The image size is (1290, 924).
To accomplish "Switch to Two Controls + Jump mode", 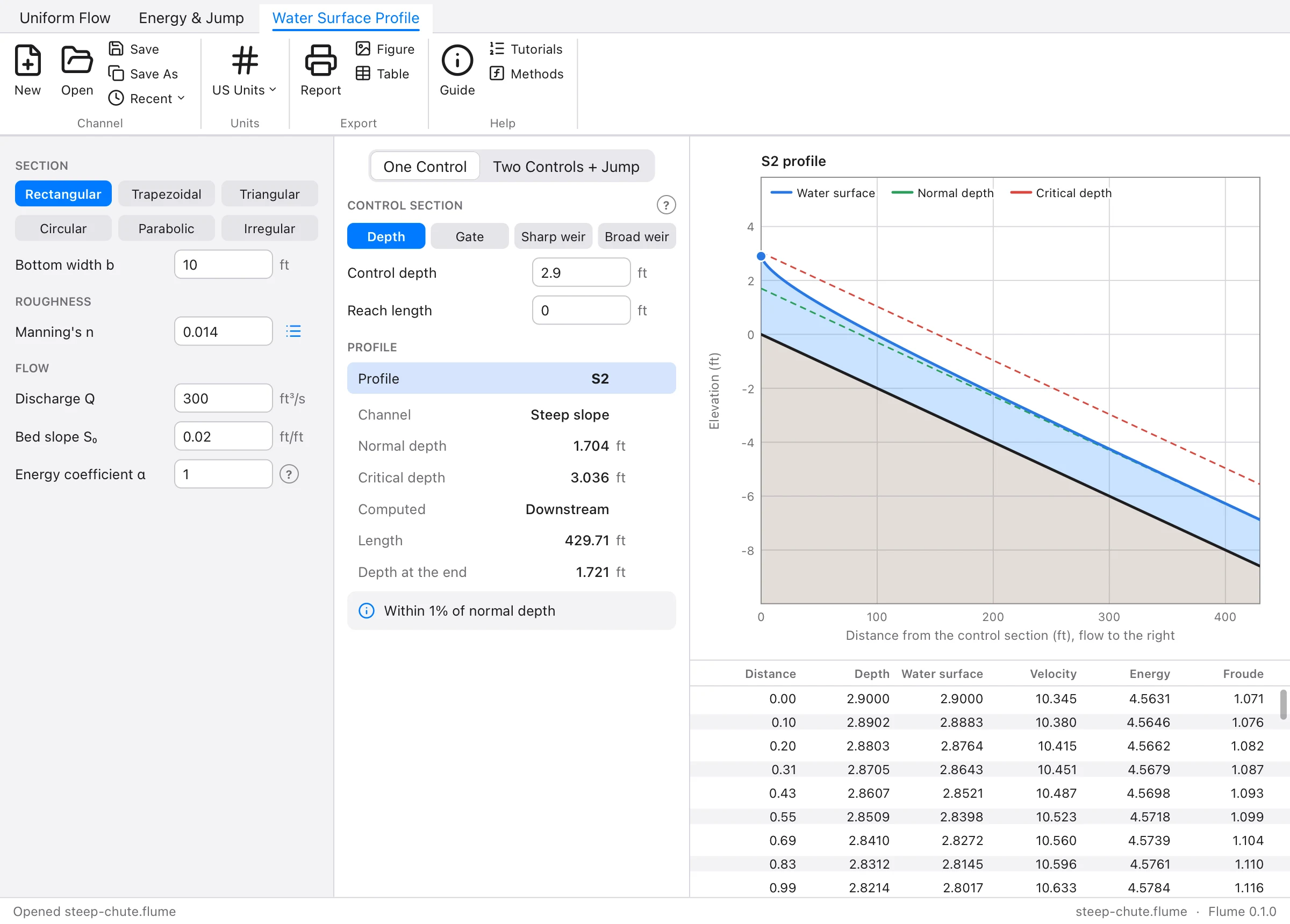I will tap(566, 166).
